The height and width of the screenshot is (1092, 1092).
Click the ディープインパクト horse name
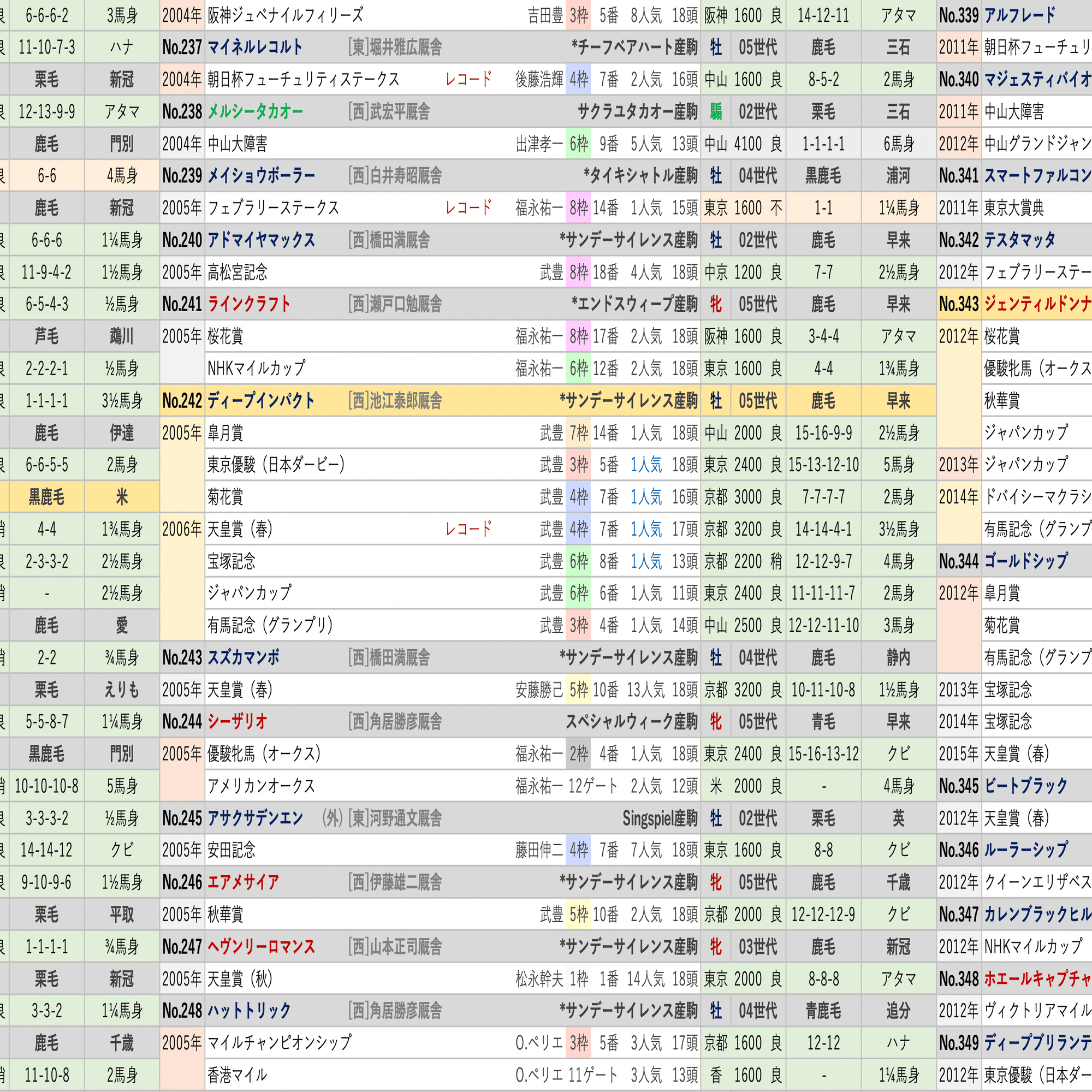click(260, 401)
